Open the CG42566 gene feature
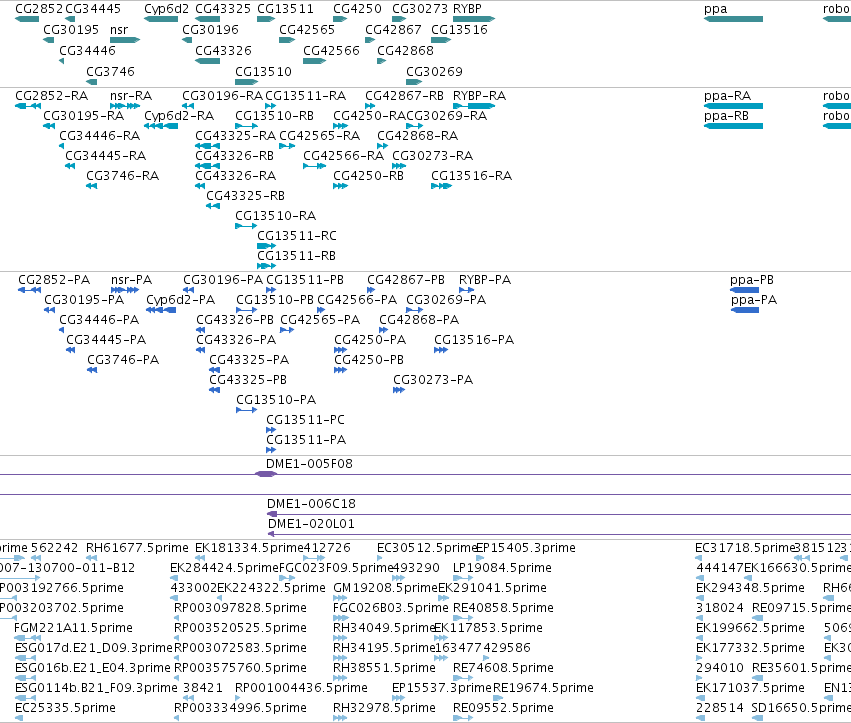This screenshot has width=851, height=723. coord(314,61)
